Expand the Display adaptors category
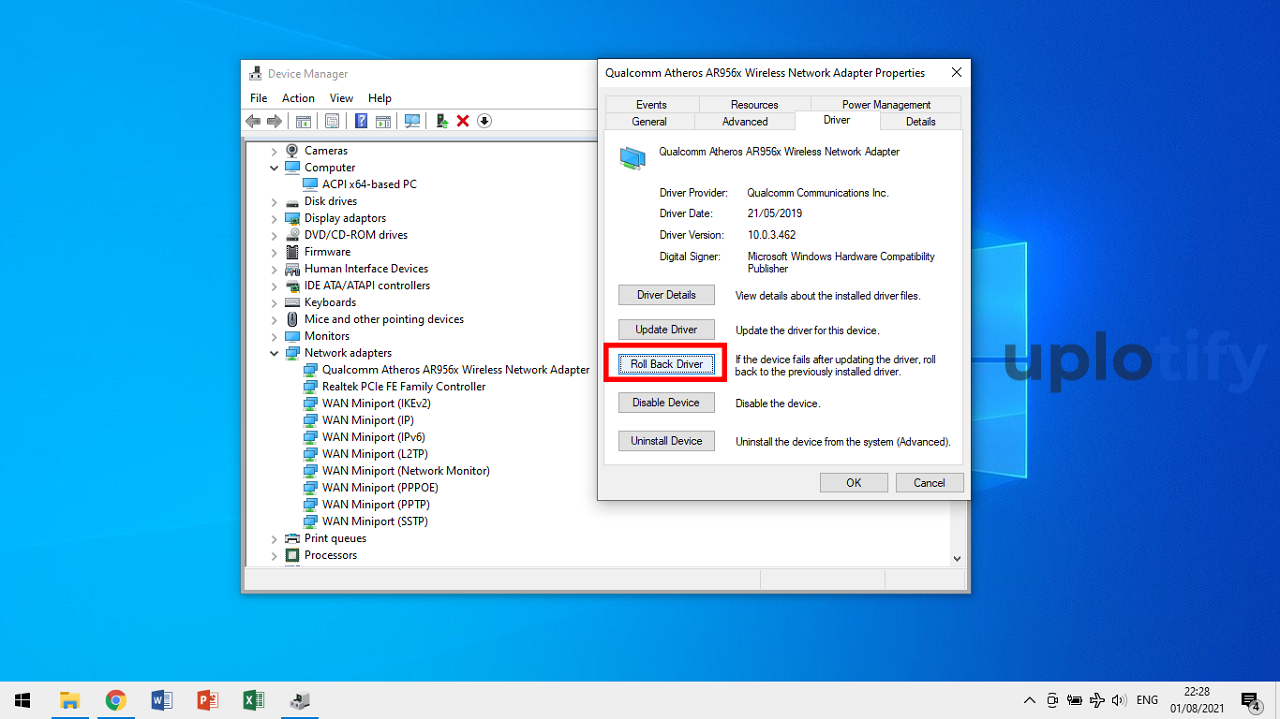 coord(274,218)
